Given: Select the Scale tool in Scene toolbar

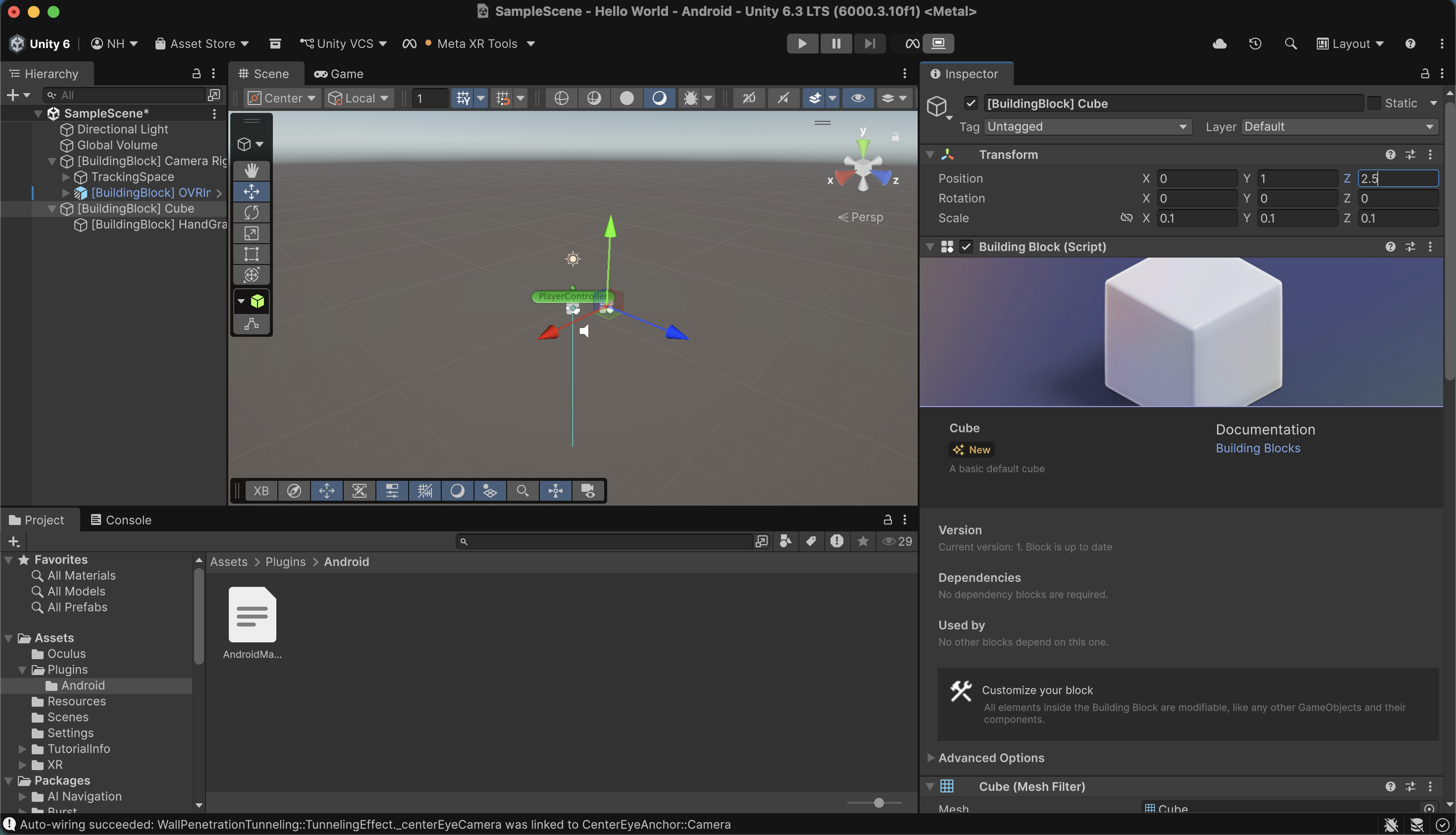Looking at the screenshot, I should point(251,233).
